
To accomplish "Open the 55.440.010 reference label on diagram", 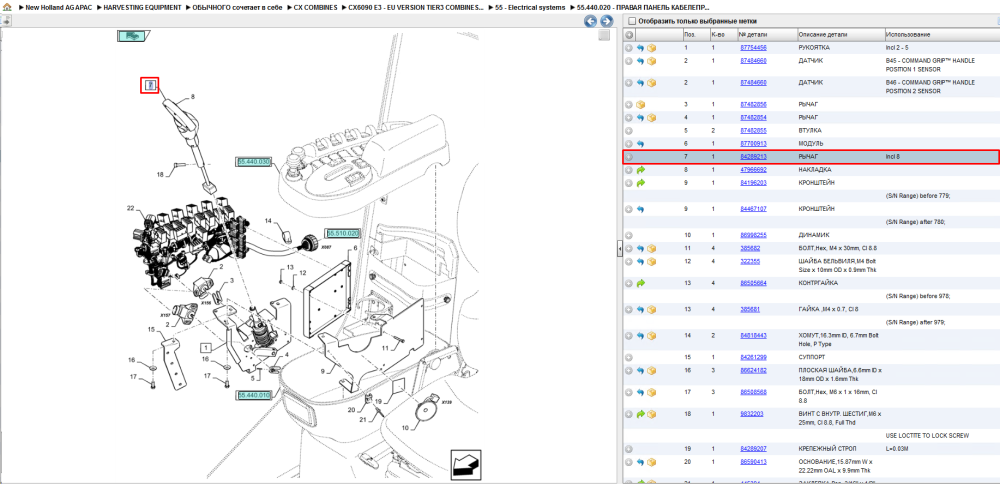I will (254, 396).
